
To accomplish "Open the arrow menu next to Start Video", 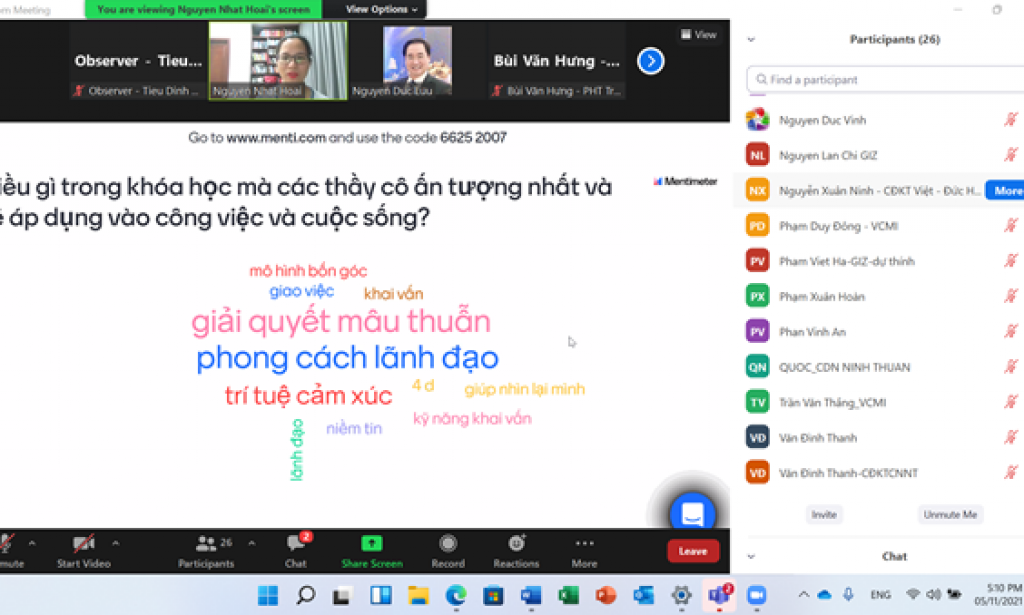I will pyautogui.click(x=115, y=543).
